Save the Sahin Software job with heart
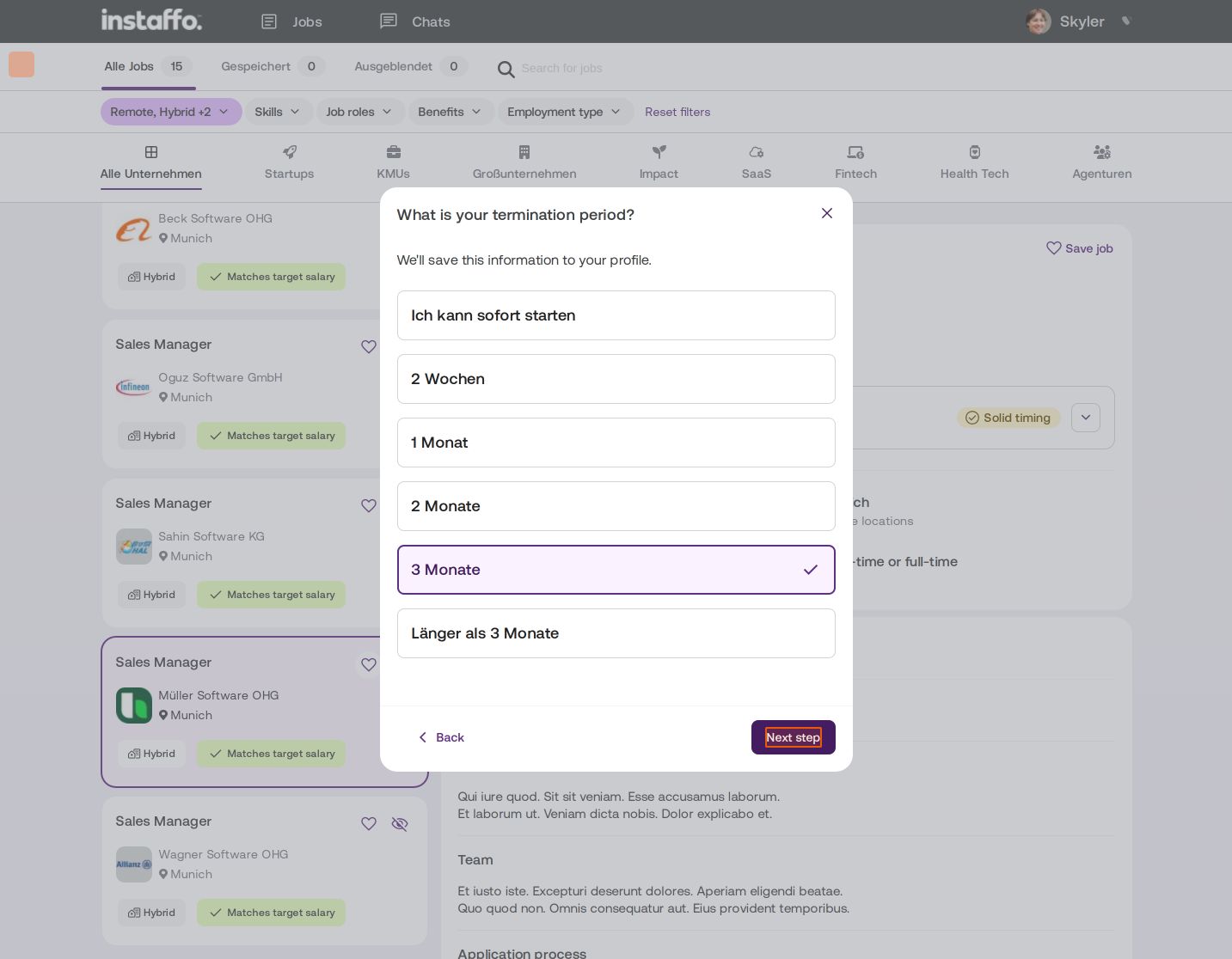The image size is (1232, 959). coord(369,505)
